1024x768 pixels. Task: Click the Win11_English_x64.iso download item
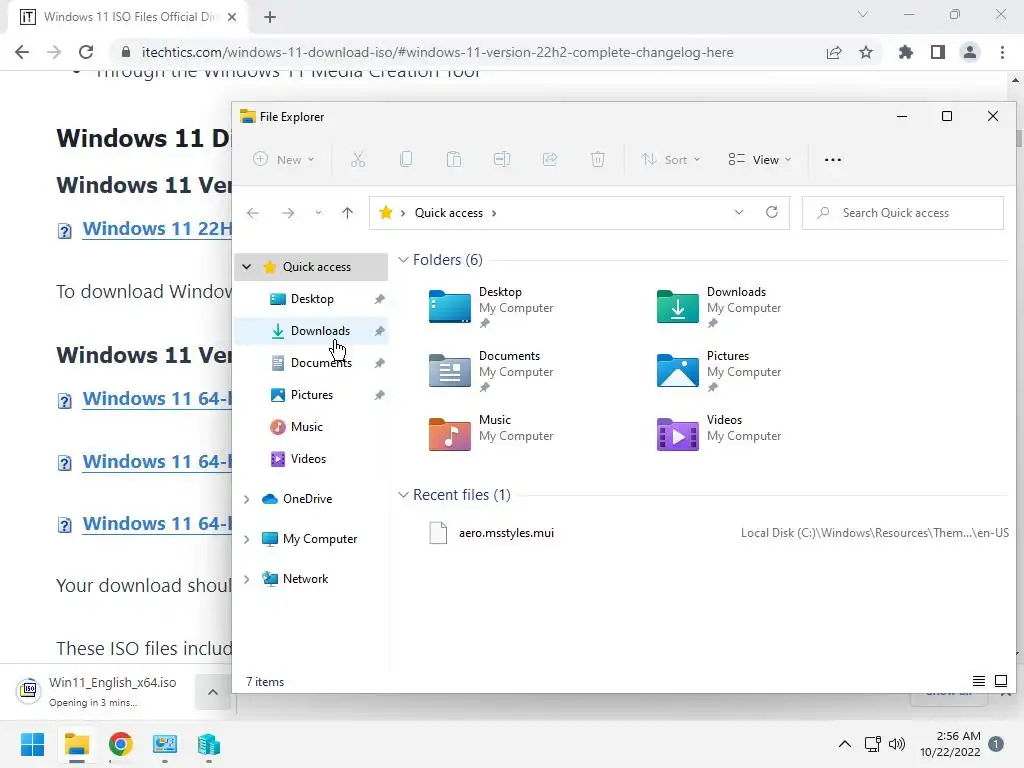click(98, 692)
